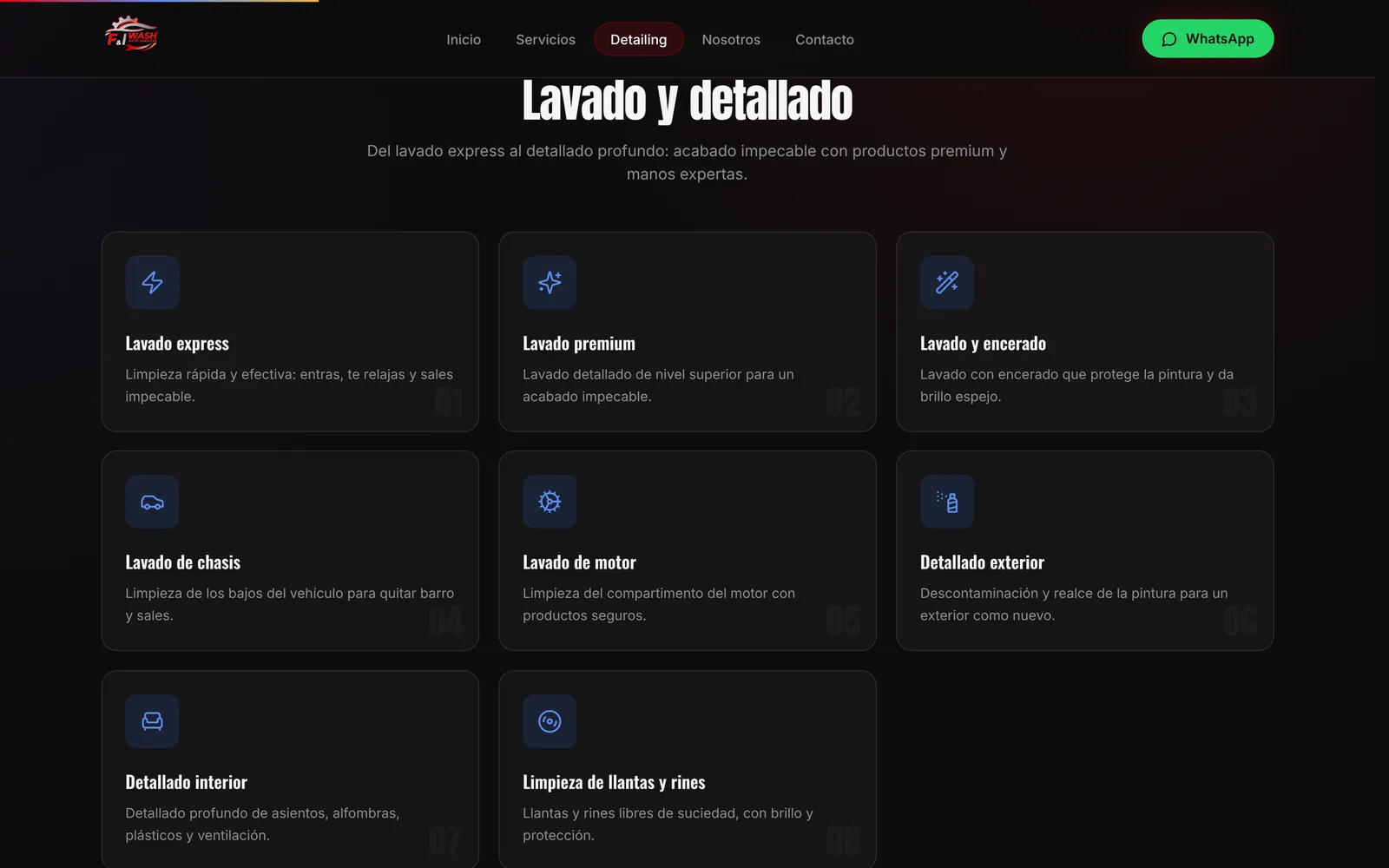
Task: Open the Inicio menu item
Action: pos(464,40)
